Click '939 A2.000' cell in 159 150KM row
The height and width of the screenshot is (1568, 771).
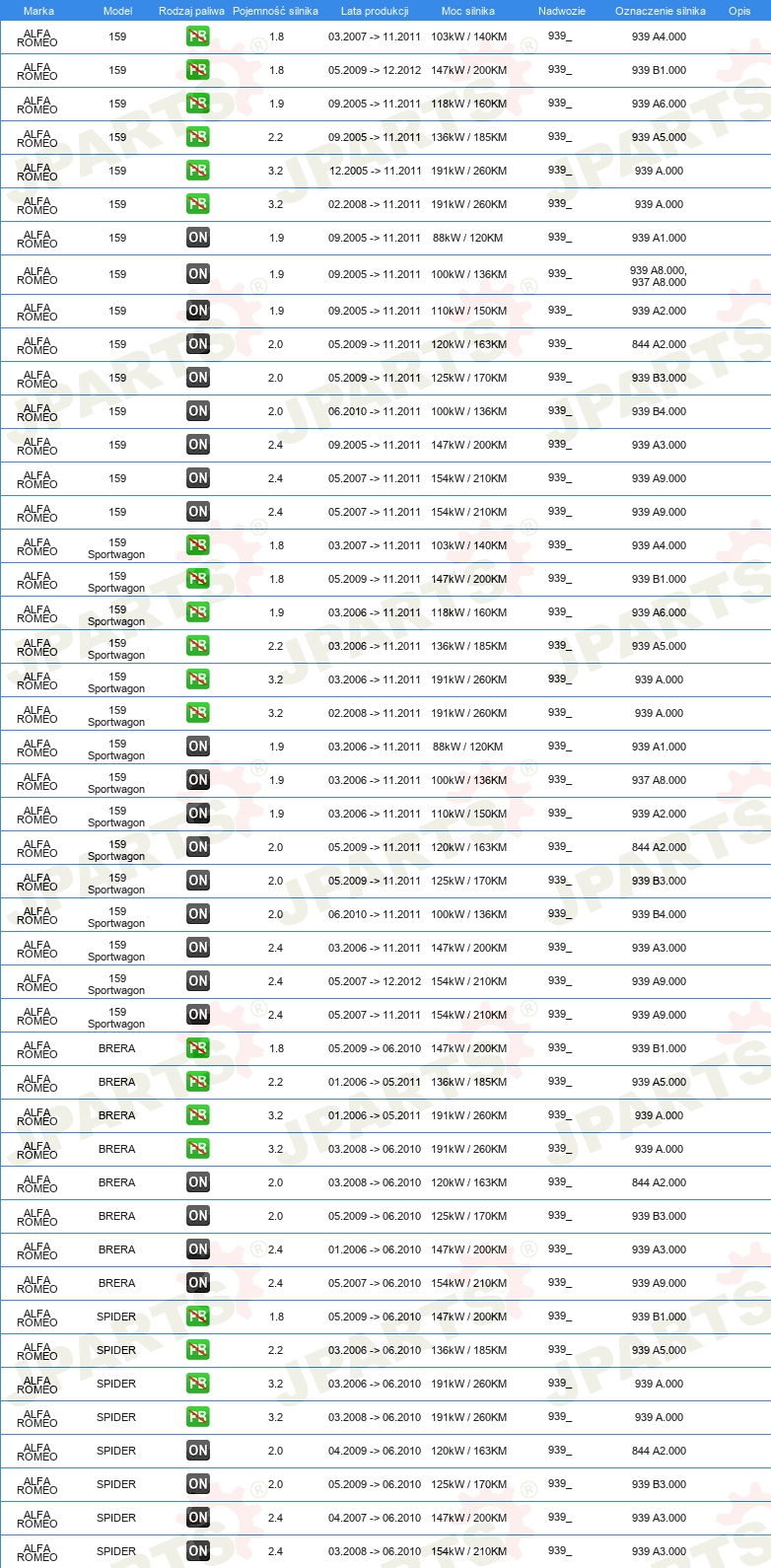click(659, 311)
